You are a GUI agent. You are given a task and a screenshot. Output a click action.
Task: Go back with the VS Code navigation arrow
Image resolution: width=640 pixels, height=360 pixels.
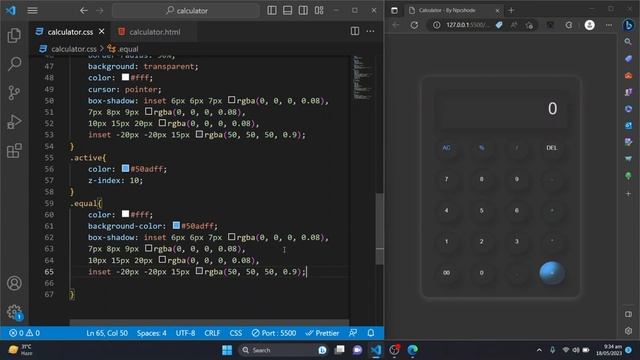(84, 11)
